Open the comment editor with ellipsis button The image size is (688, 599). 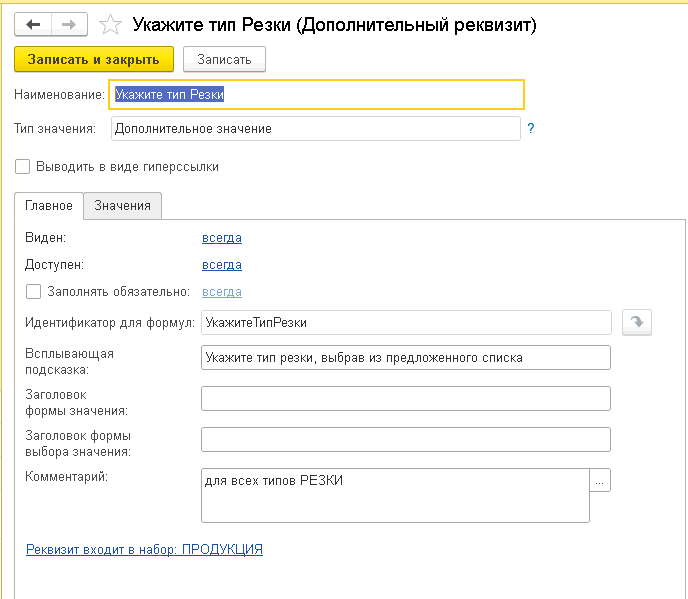[600, 480]
